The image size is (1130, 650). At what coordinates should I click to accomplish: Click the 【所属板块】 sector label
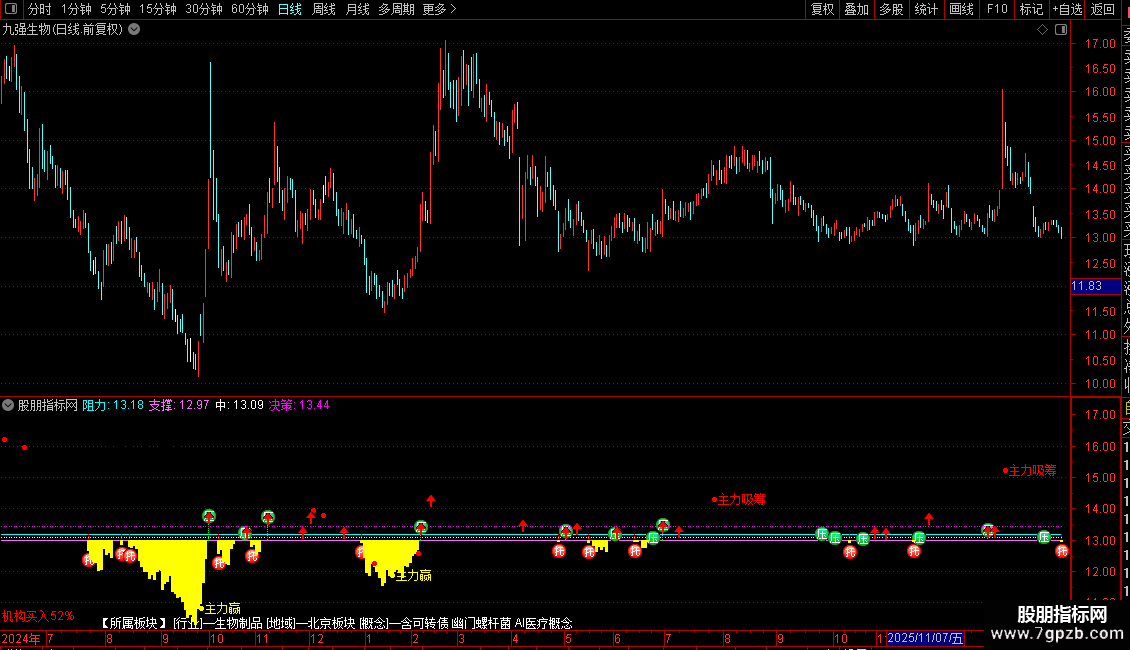click(133, 623)
